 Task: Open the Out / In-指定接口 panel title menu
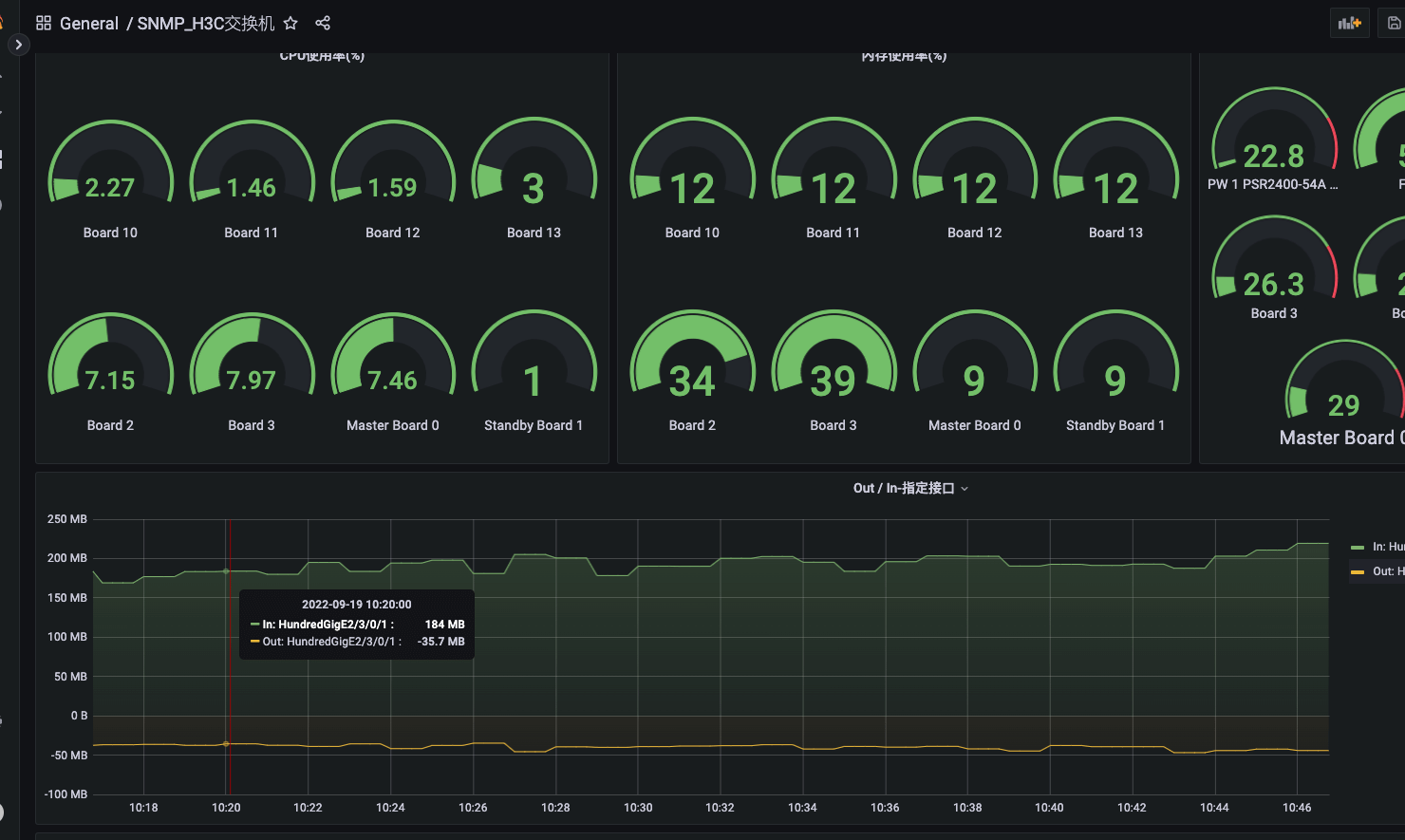(x=910, y=488)
